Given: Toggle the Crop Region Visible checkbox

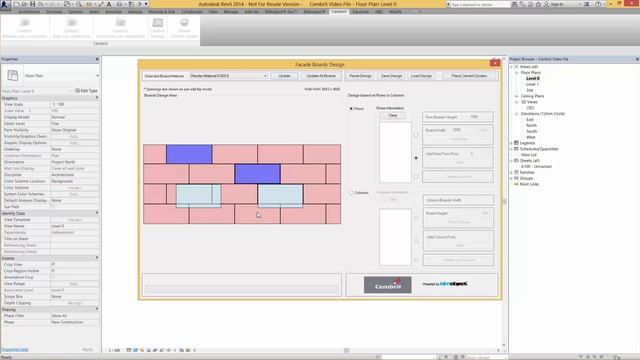Looking at the screenshot, I should tap(53, 271).
